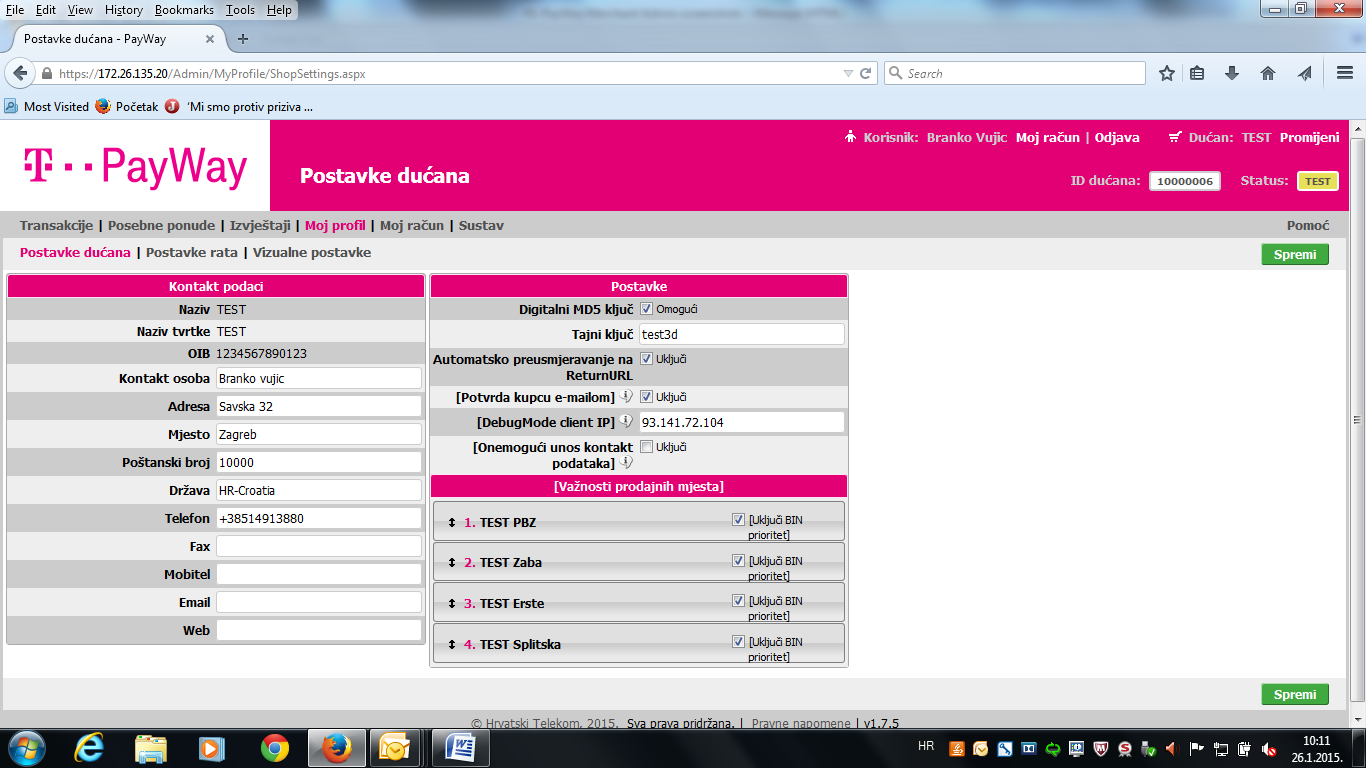The height and width of the screenshot is (768, 1366).
Task: Open the URL bar history dropdown arrow
Action: (x=848, y=73)
